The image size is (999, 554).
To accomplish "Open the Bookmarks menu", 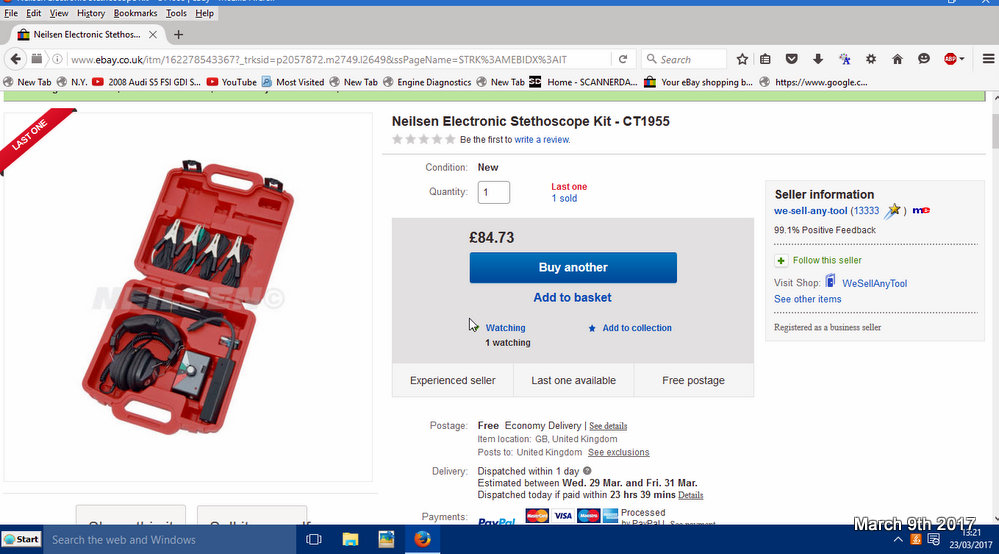I will coord(135,13).
